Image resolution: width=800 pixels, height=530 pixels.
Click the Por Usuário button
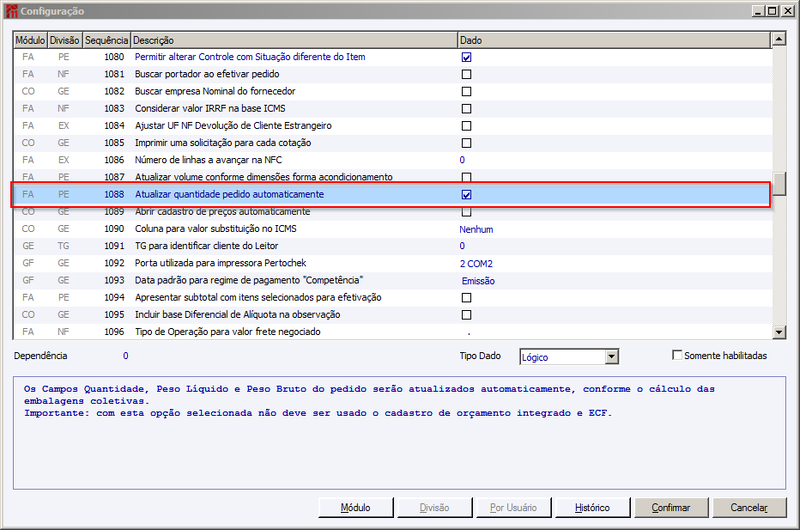(x=513, y=508)
